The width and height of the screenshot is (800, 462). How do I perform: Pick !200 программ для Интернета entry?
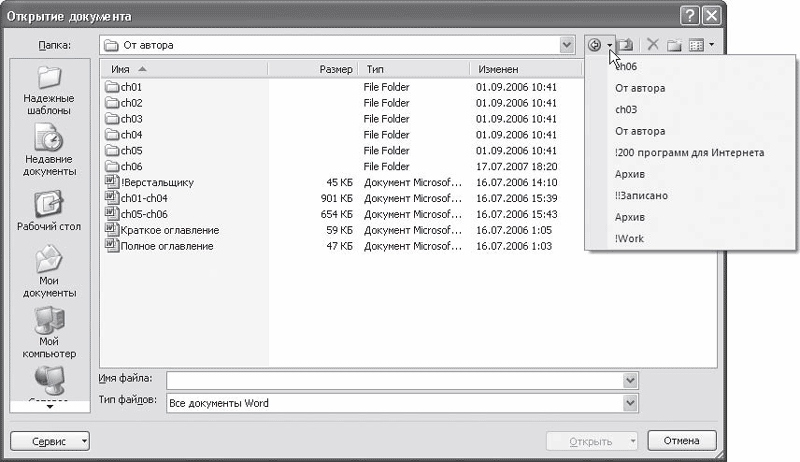(689, 152)
